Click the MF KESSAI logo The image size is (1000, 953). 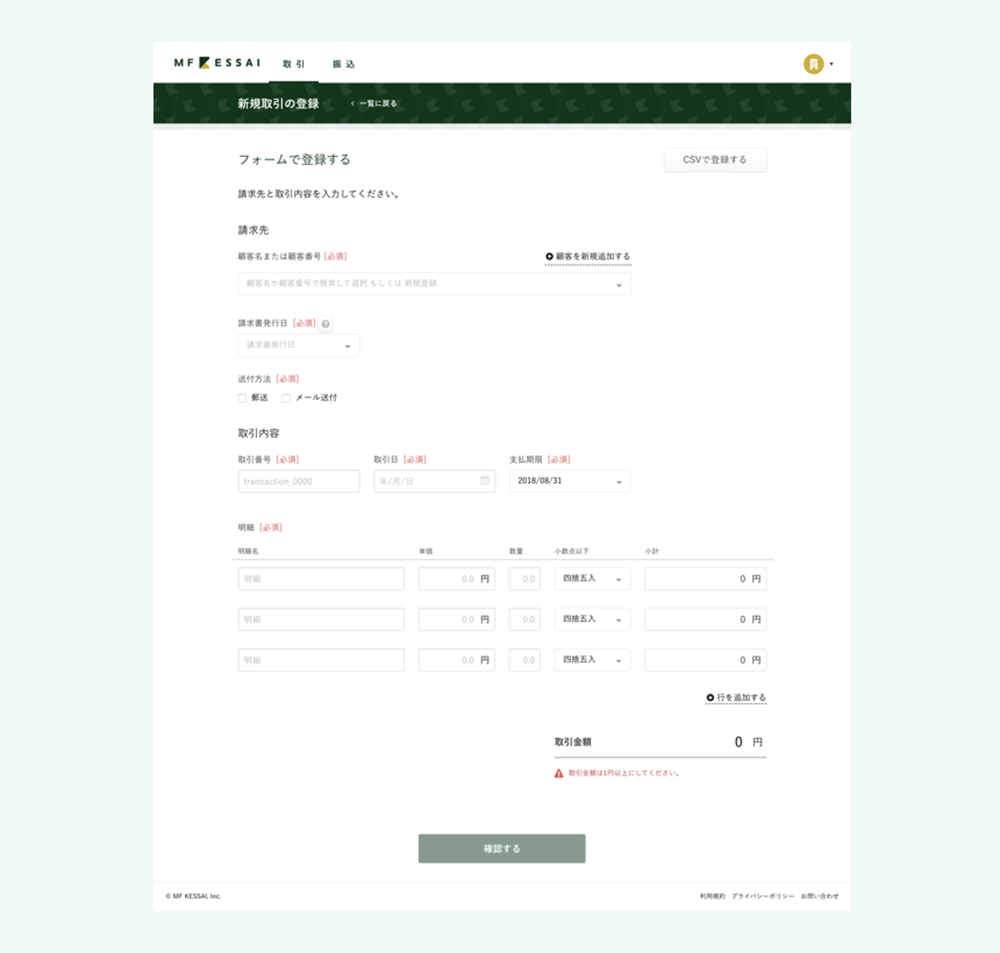tap(217, 63)
